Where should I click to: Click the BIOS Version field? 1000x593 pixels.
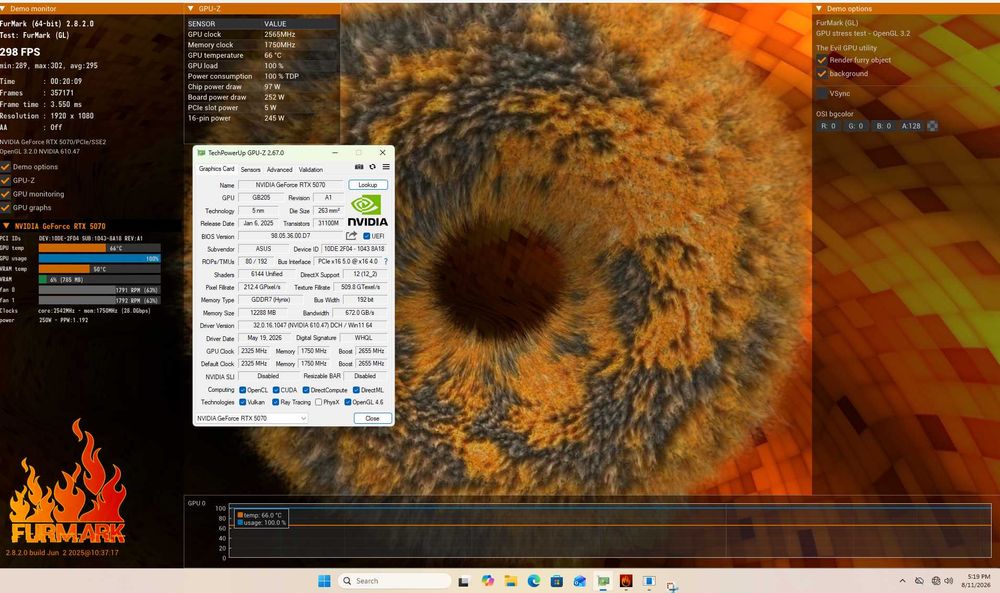point(290,236)
